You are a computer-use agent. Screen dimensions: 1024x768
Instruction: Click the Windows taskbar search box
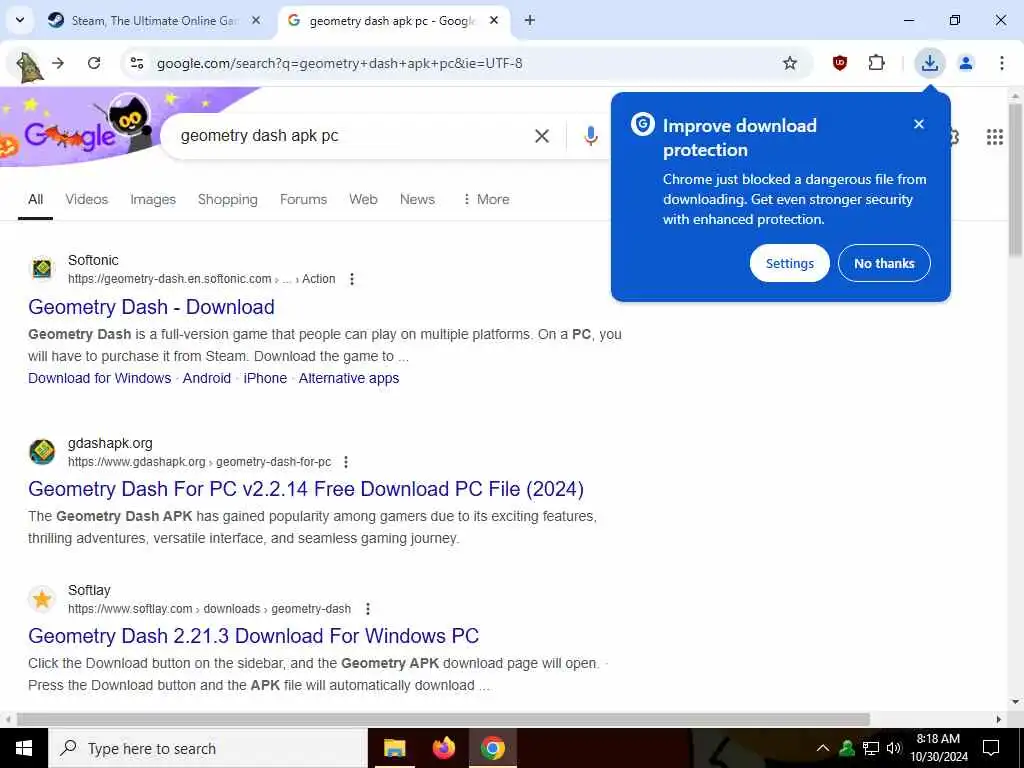click(208, 748)
